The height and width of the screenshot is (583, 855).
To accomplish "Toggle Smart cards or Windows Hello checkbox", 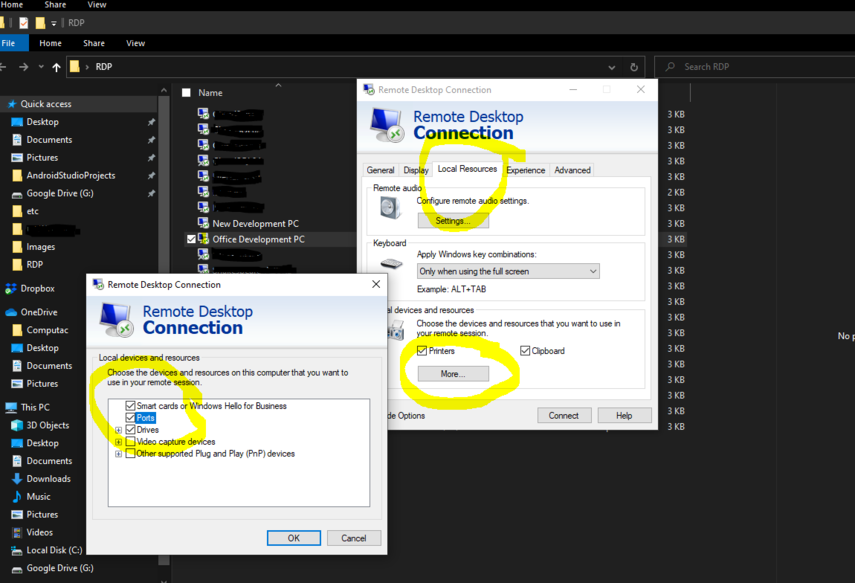I will click(x=130, y=405).
